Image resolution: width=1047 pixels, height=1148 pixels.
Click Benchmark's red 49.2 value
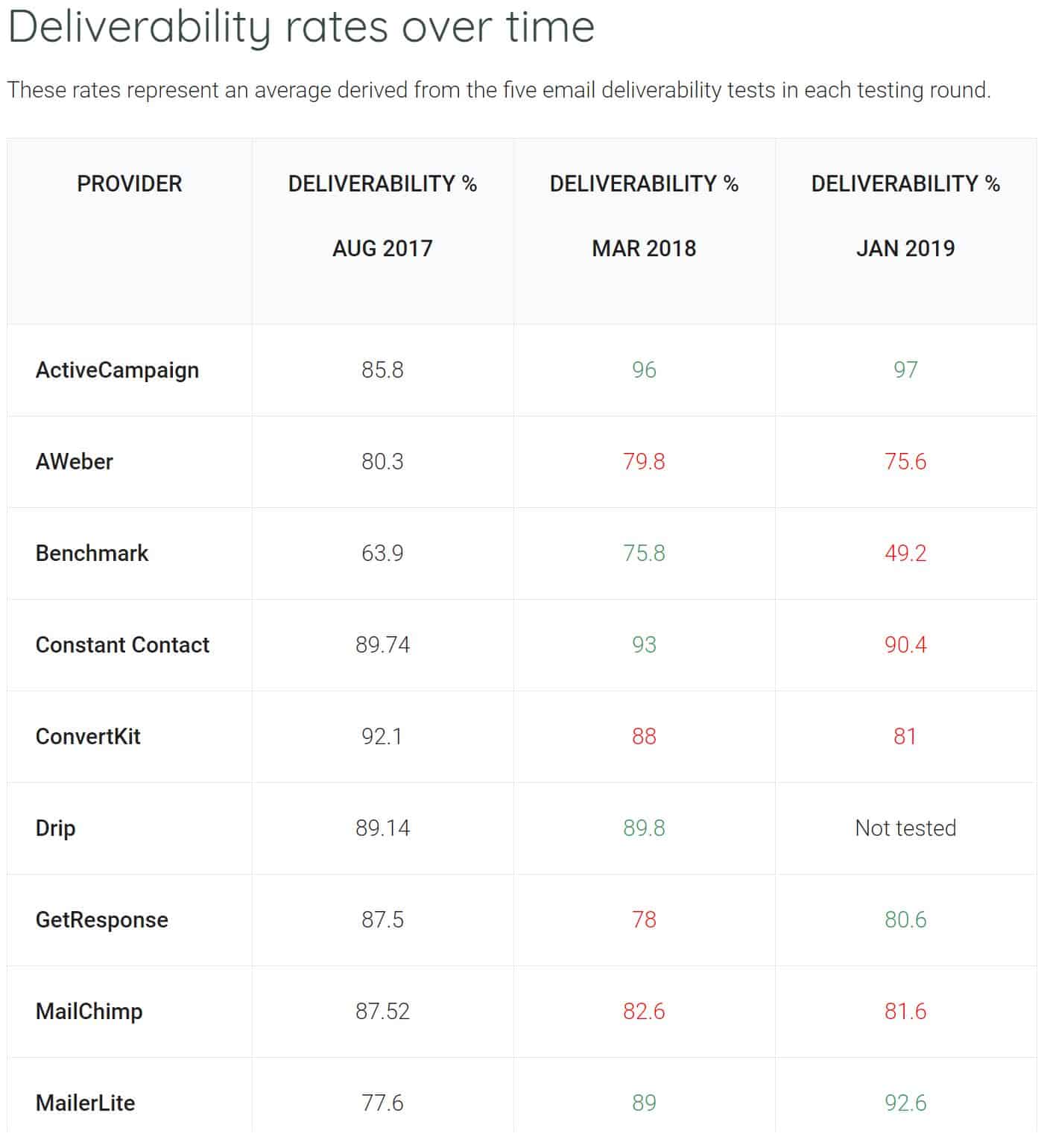tap(905, 554)
